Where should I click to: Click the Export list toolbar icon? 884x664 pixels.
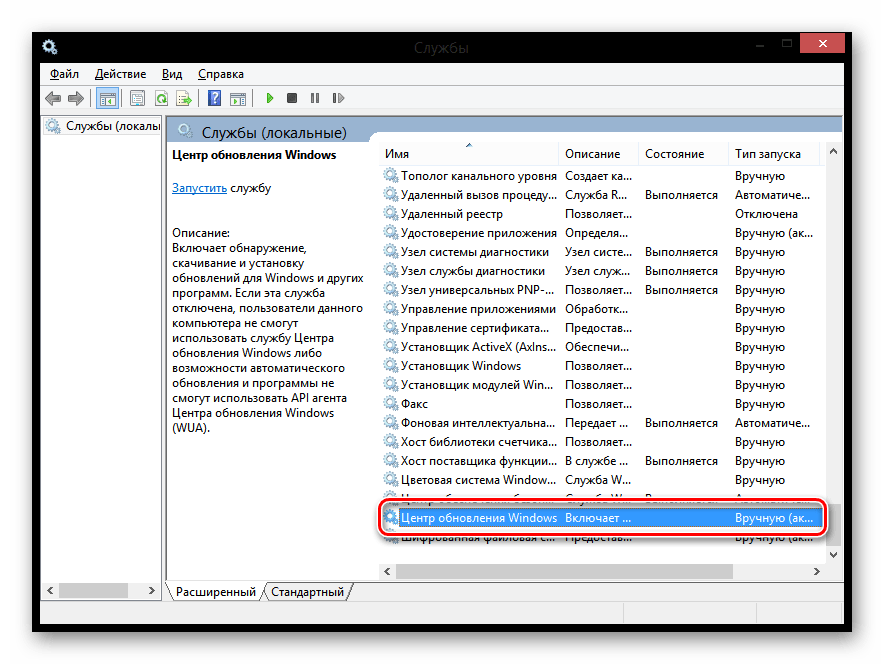coord(184,98)
